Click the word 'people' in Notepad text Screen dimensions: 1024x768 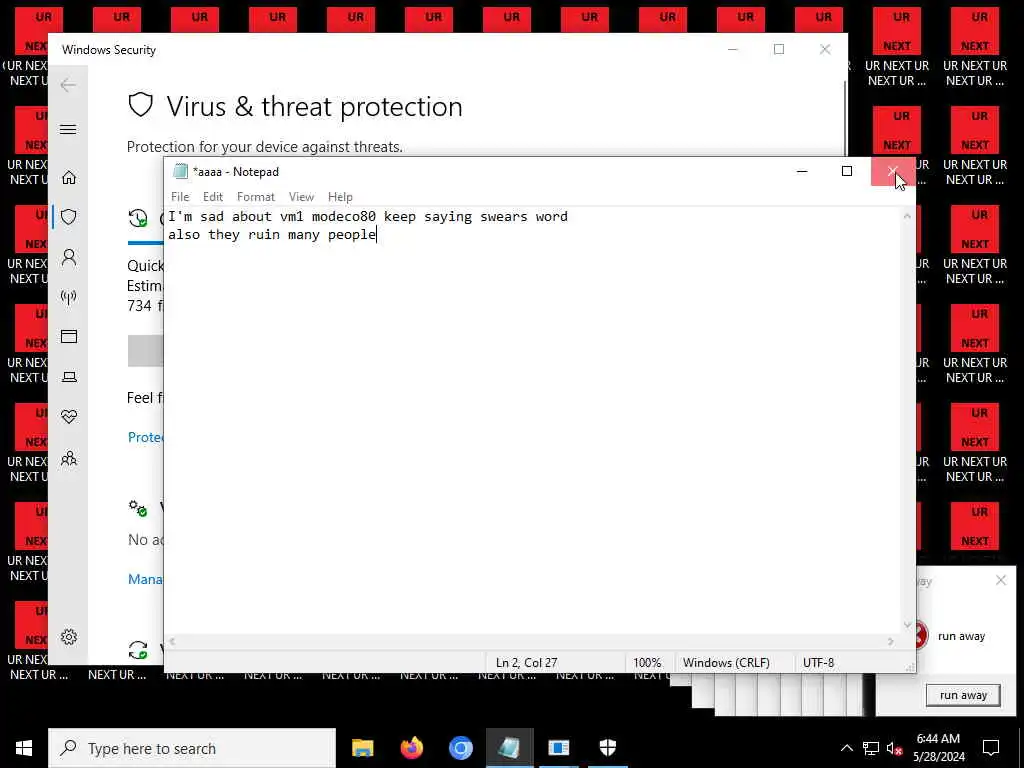pyautogui.click(x=351, y=234)
